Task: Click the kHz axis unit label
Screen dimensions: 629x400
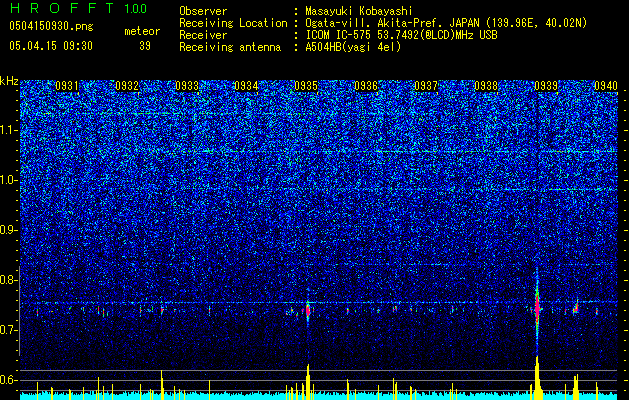Action: tap(9, 81)
